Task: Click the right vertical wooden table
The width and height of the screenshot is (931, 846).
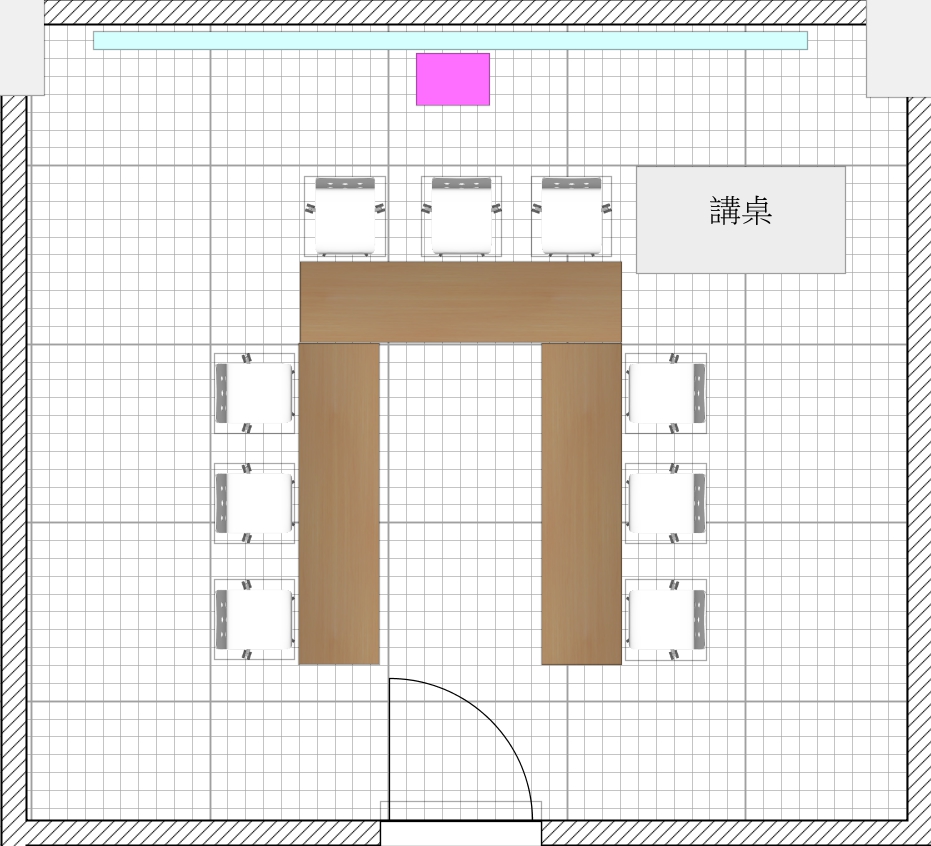Action: (x=582, y=503)
